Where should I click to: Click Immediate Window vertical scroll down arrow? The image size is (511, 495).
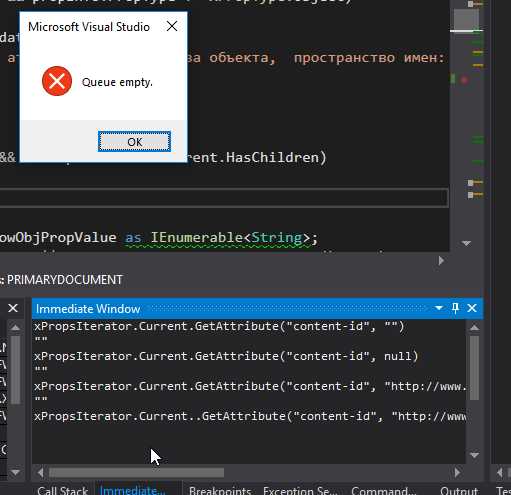tap(474, 455)
